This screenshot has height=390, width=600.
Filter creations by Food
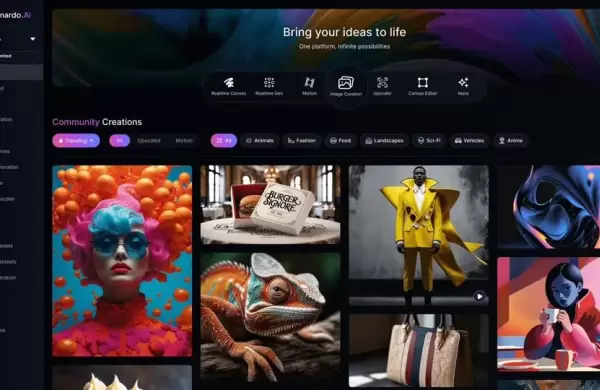coord(341,140)
